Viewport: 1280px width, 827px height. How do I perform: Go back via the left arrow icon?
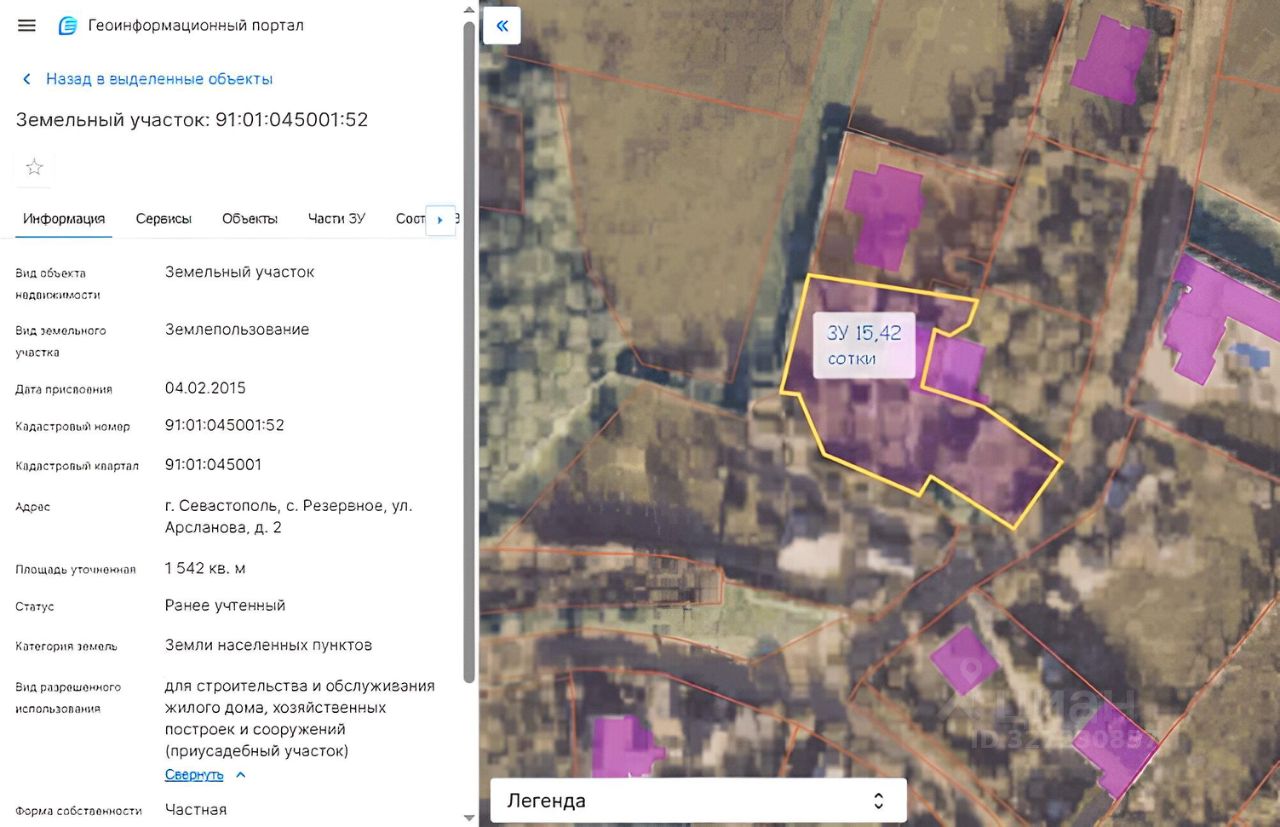(x=27, y=79)
